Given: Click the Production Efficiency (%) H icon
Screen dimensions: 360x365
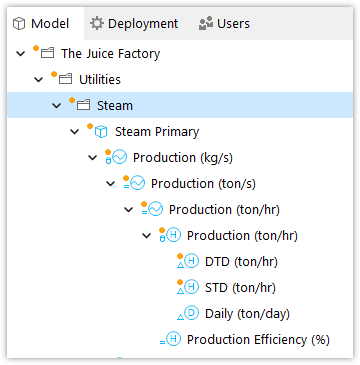Looking at the screenshot, I should (x=173, y=339).
